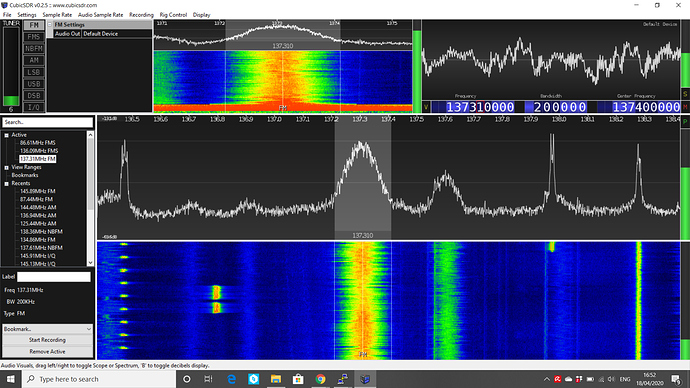Screen dimensions: 690x388
Task: Open the Bookmark dropdown
Action: point(48,329)
